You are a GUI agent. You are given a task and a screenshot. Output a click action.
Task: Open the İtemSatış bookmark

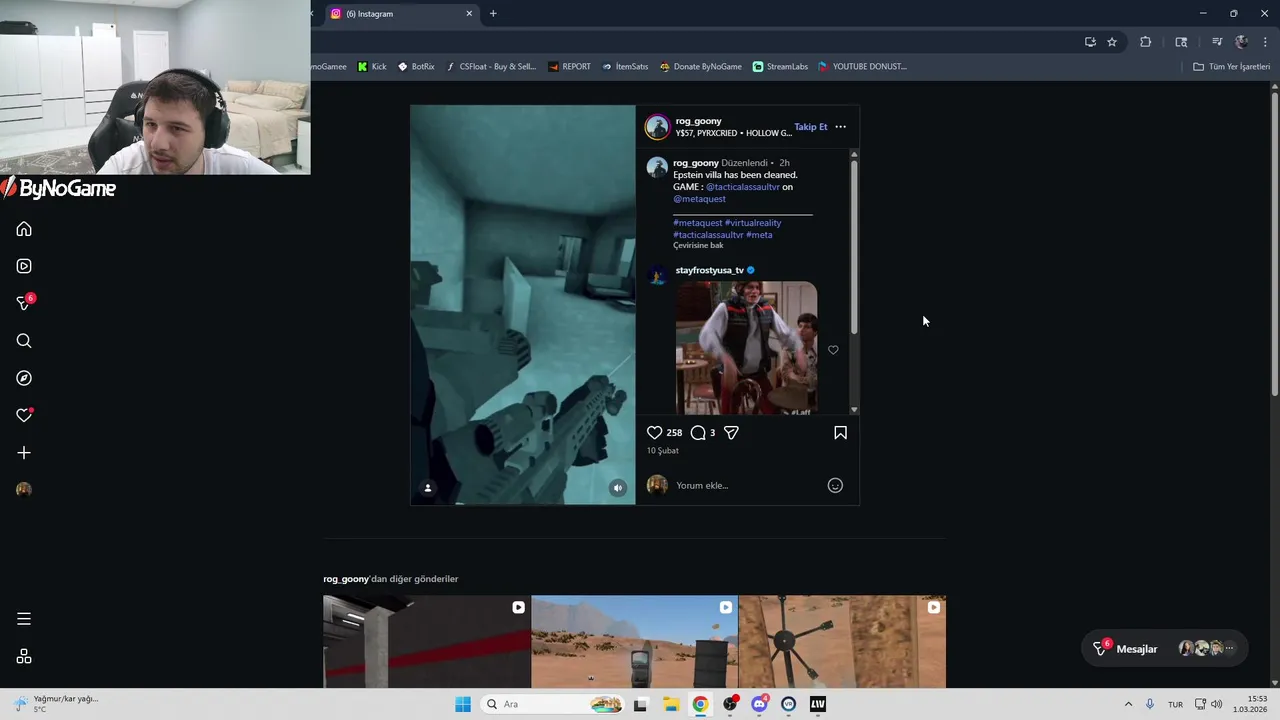pyautogui.click(x=625, y=67)
